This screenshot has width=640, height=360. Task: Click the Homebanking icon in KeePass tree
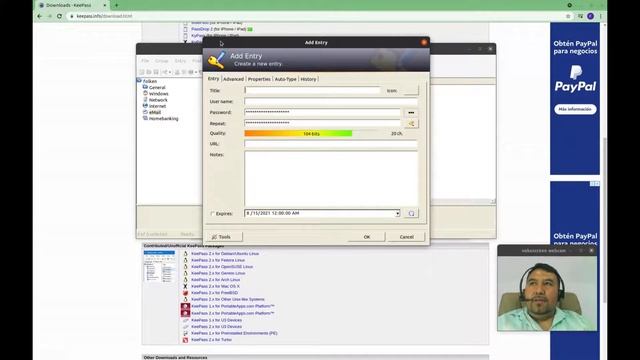(x=145, y=118)
